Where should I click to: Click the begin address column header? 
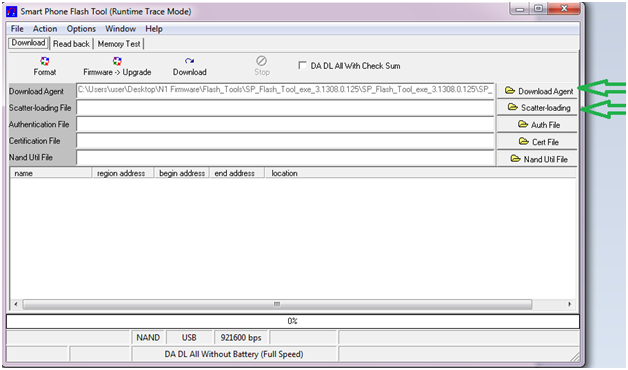[x=182, y=173]
